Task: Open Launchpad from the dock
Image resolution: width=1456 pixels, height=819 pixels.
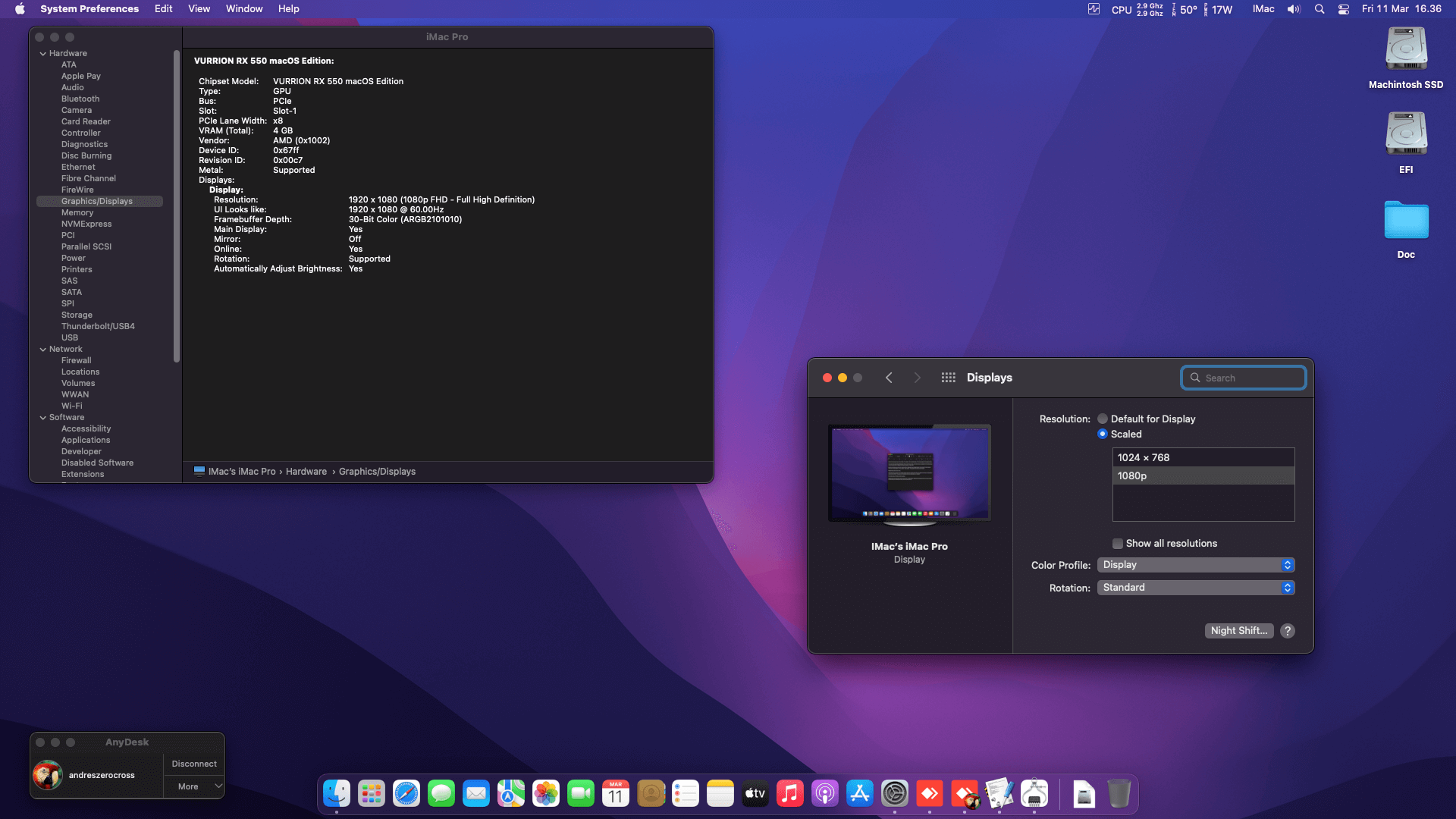Action: (x=372, y=794)
